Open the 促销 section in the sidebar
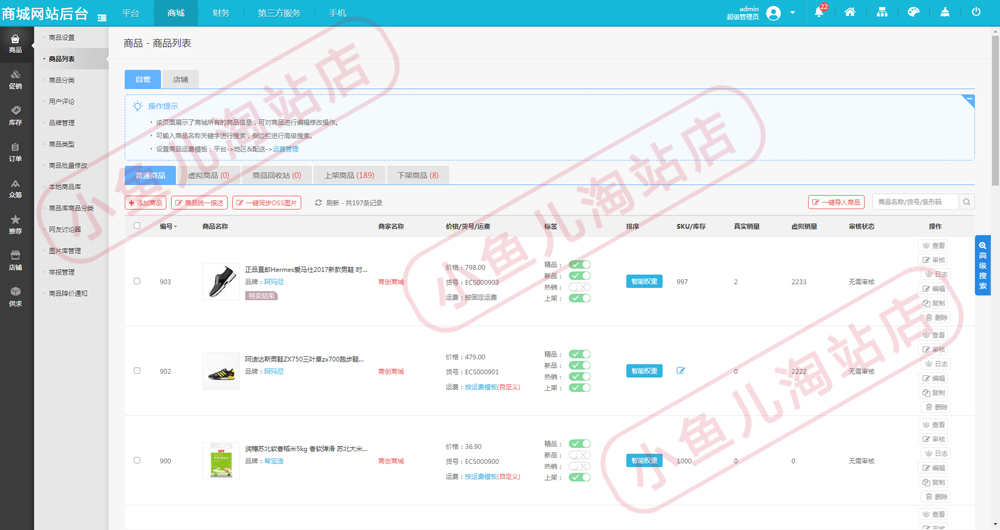Image resolution: width=1000 pixels, height=530 pixels. (15, 80)
